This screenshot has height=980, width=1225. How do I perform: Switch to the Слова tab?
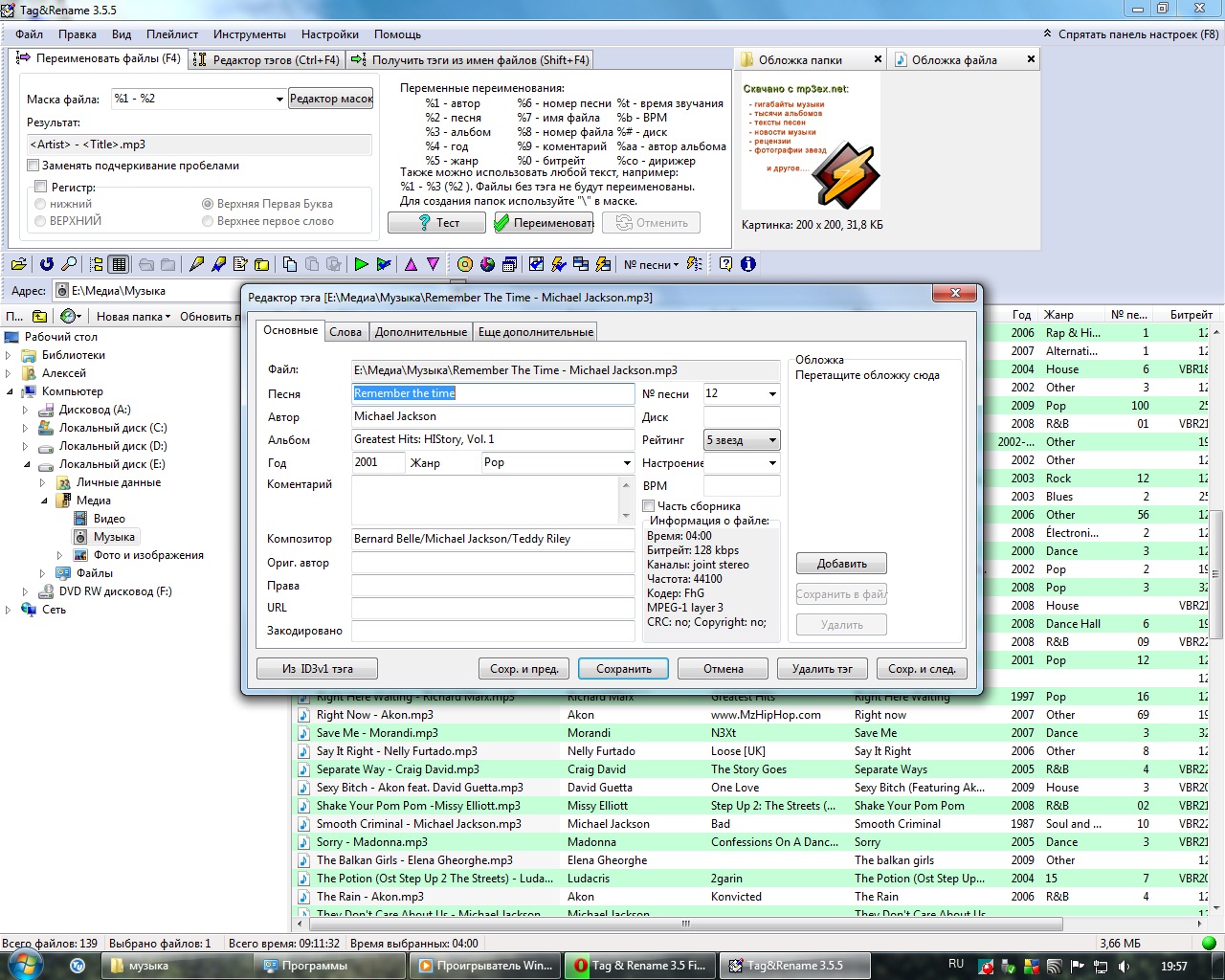pyautogui.click(x=345, y=332)
